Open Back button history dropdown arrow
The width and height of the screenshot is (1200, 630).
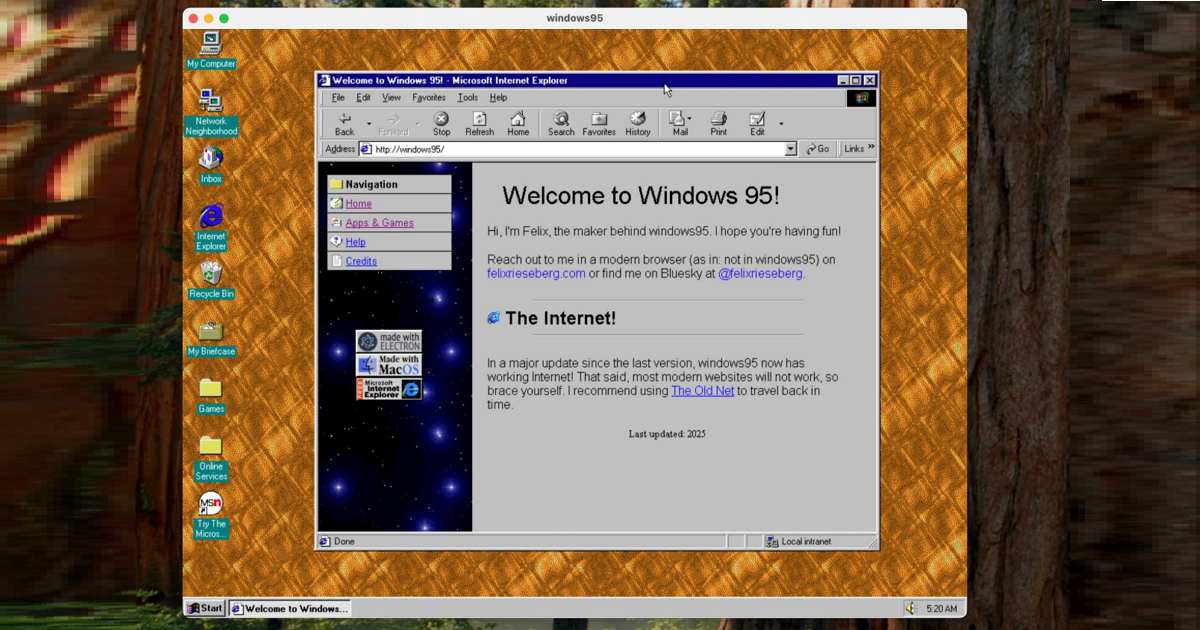point(369,124)
